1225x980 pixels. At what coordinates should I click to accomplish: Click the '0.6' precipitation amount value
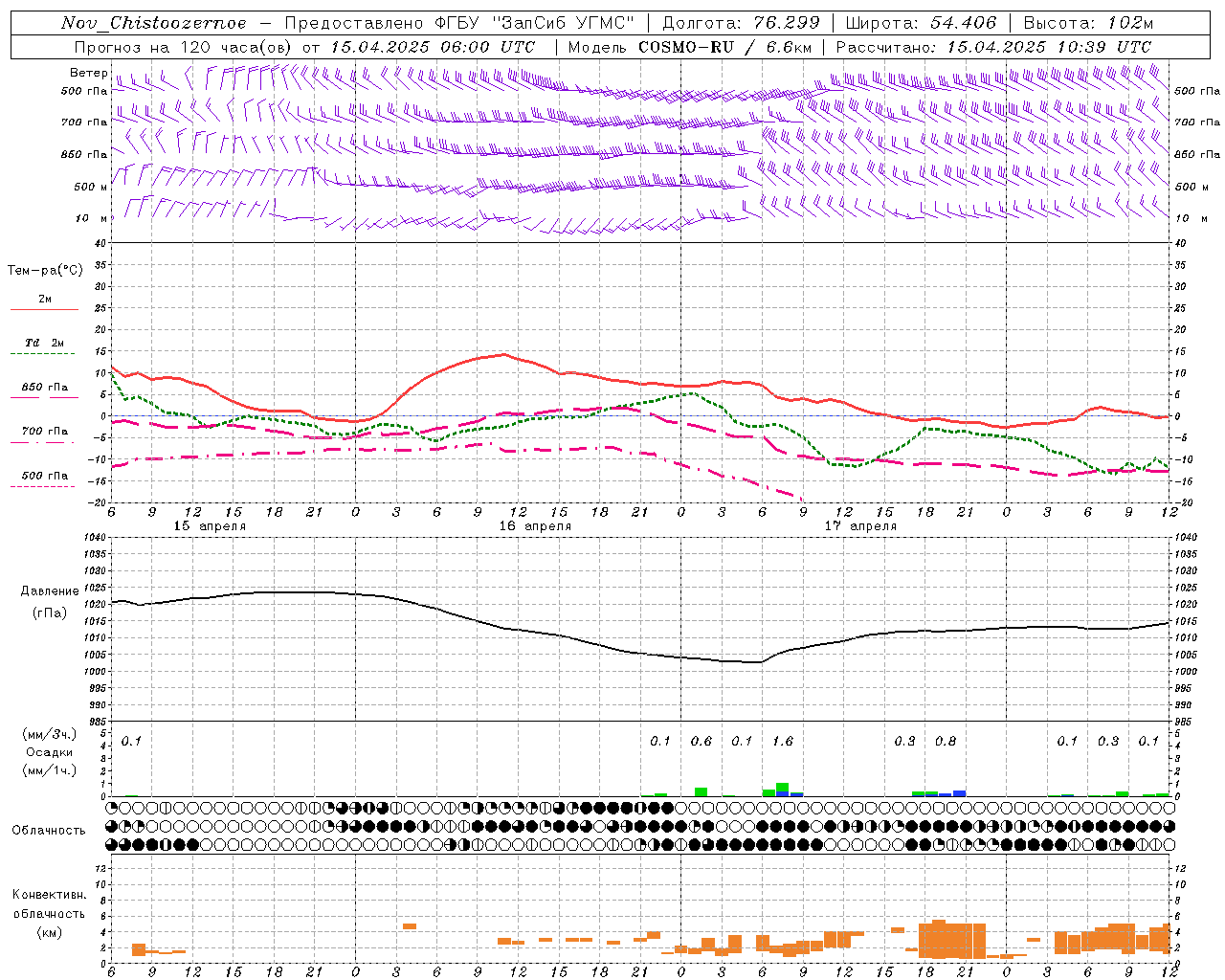point(701,741)
